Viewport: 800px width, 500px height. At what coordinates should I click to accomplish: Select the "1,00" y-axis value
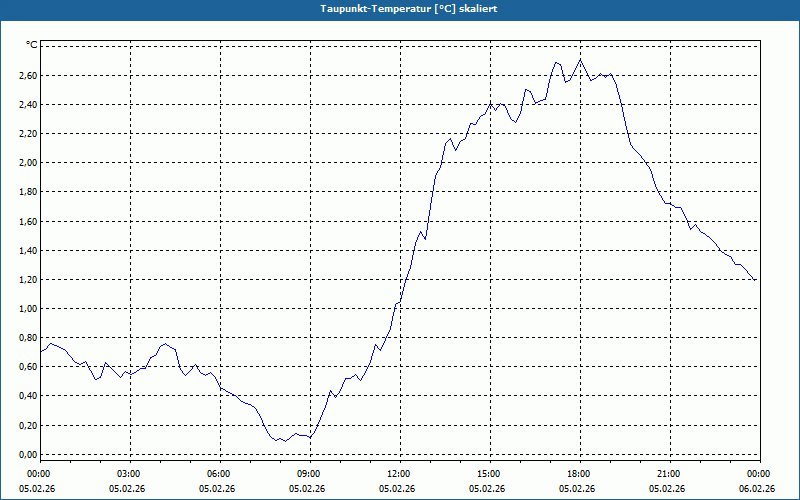(29, 309)
